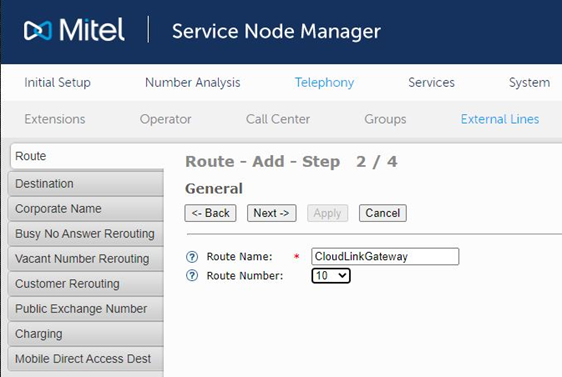Viewport: 562px width, 377px height.
Task: Click into the Route Name field
Action: pyautogui.click(x=385, y=257)
